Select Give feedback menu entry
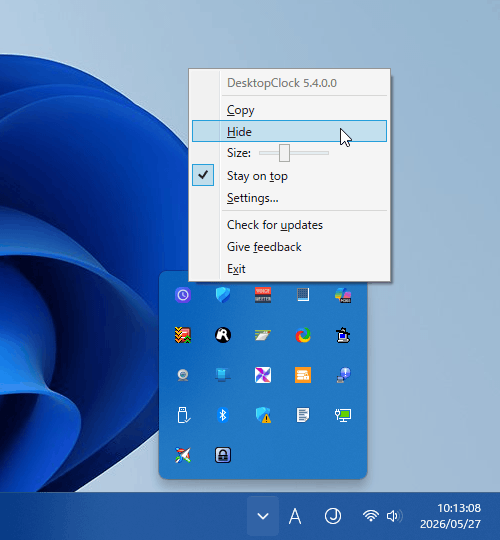This screenshot has height=540, width=500. (x=289, y=247)
